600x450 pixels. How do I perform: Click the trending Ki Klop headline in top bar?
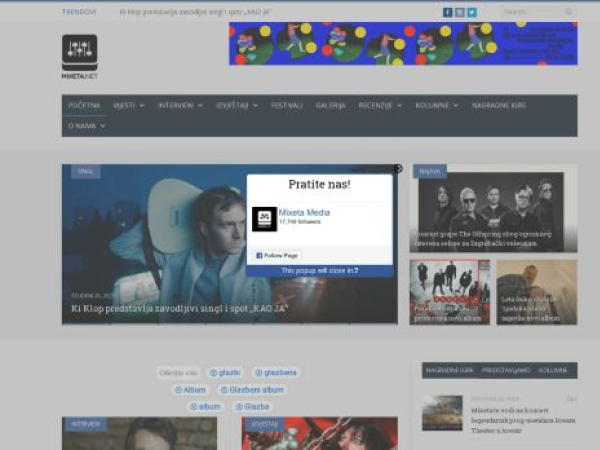196,12
